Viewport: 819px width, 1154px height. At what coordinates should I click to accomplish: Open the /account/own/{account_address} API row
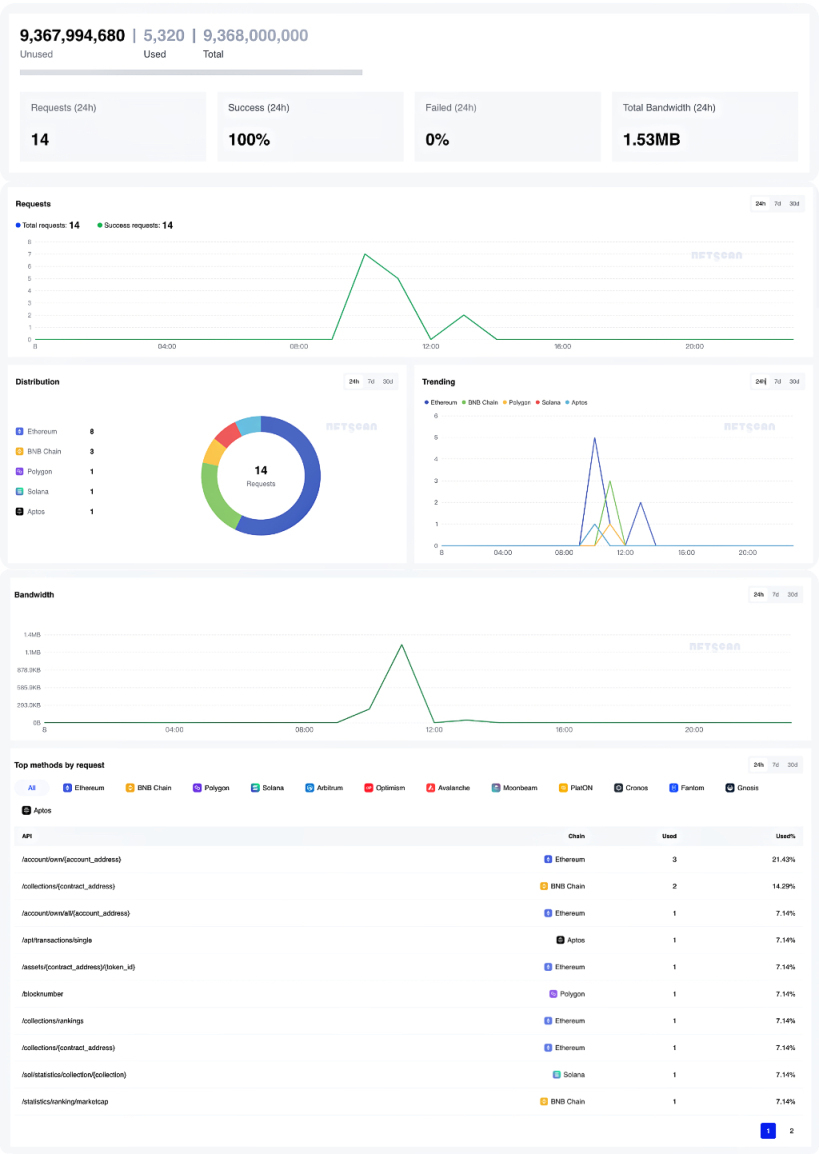tap(408, 860)
